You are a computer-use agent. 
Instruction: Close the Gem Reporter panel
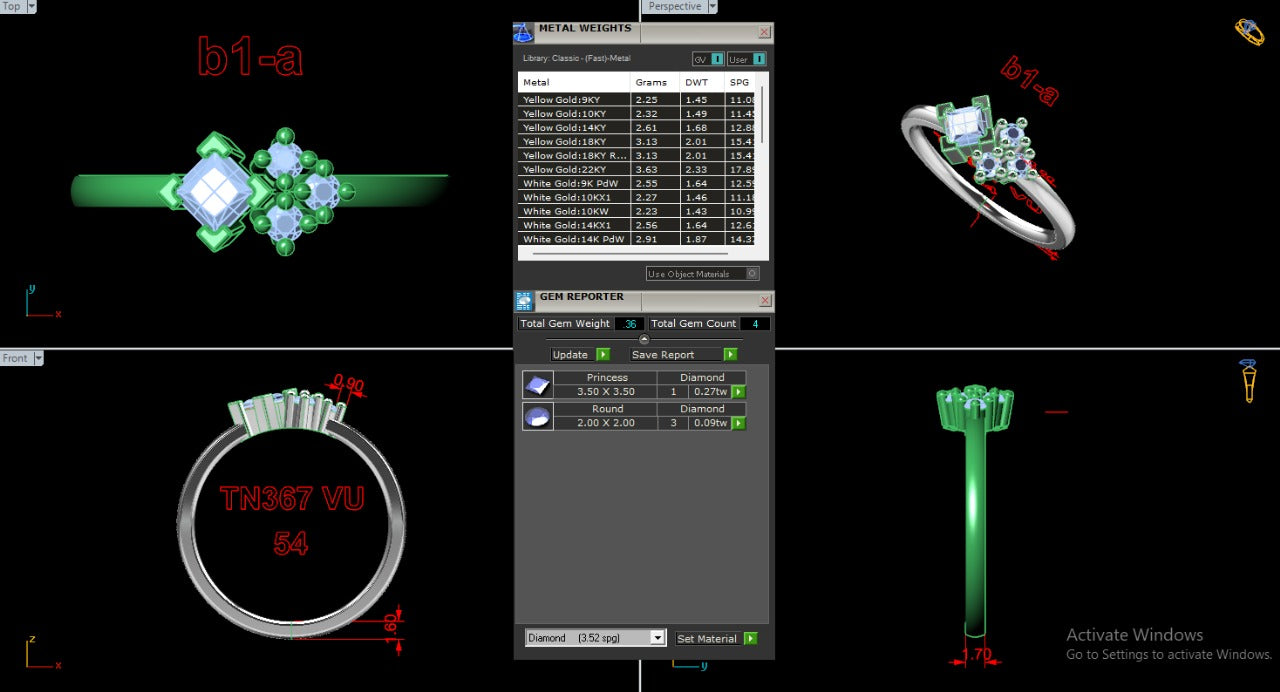[765, 300]
